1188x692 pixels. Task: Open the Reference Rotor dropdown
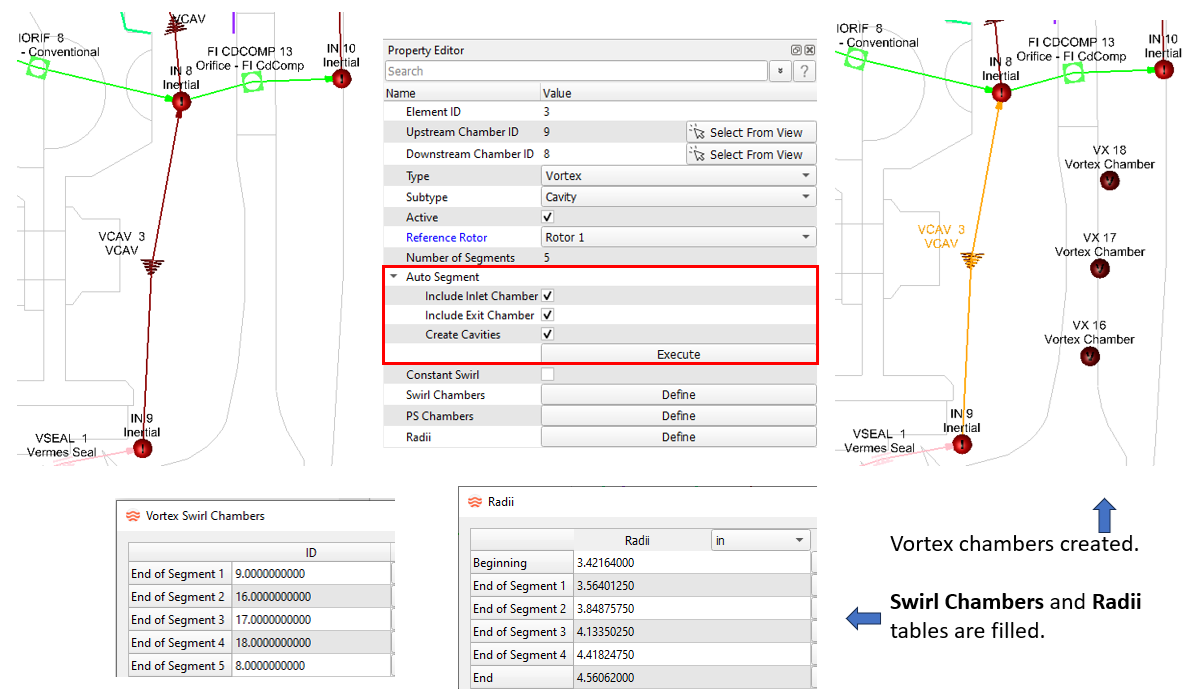click(x=677, y=238)
